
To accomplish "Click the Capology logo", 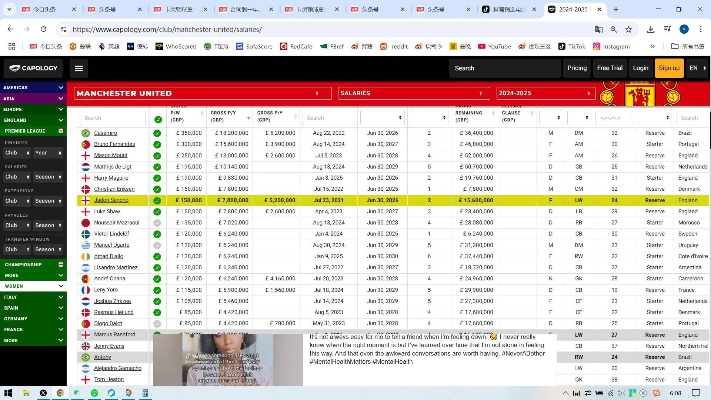I will pos(32,69).
